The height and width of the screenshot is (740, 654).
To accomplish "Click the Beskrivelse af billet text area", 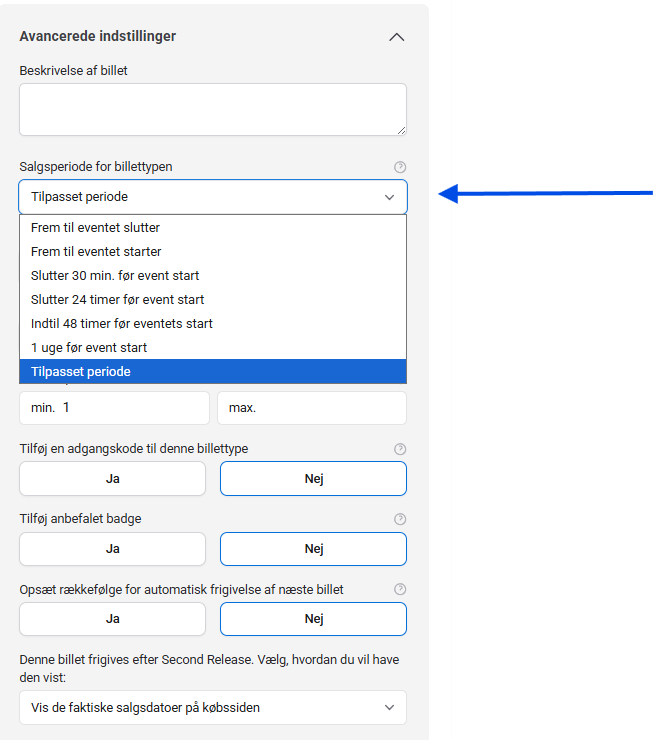I will [212, 109].
